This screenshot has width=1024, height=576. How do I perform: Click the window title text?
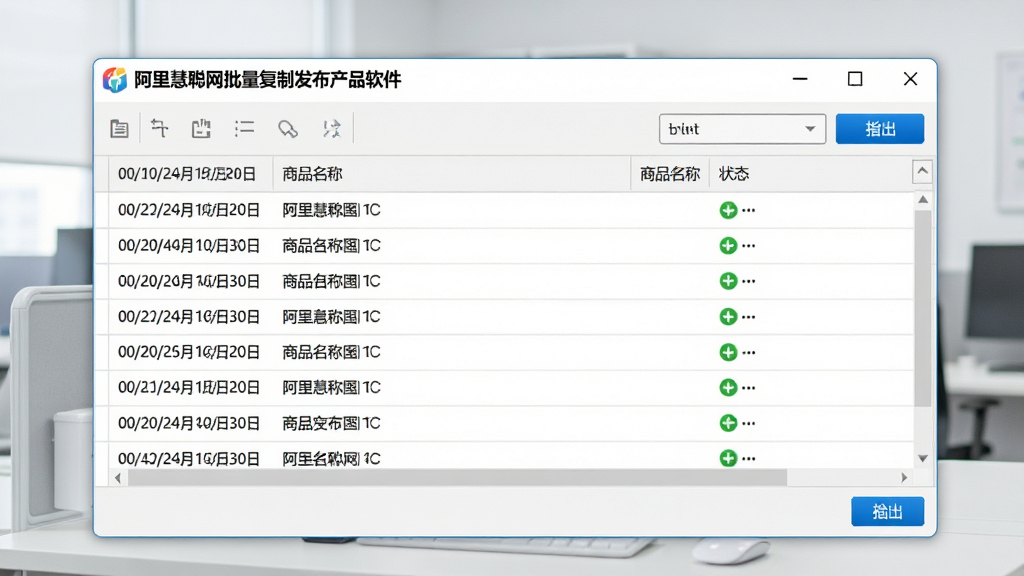pos(268,80)
